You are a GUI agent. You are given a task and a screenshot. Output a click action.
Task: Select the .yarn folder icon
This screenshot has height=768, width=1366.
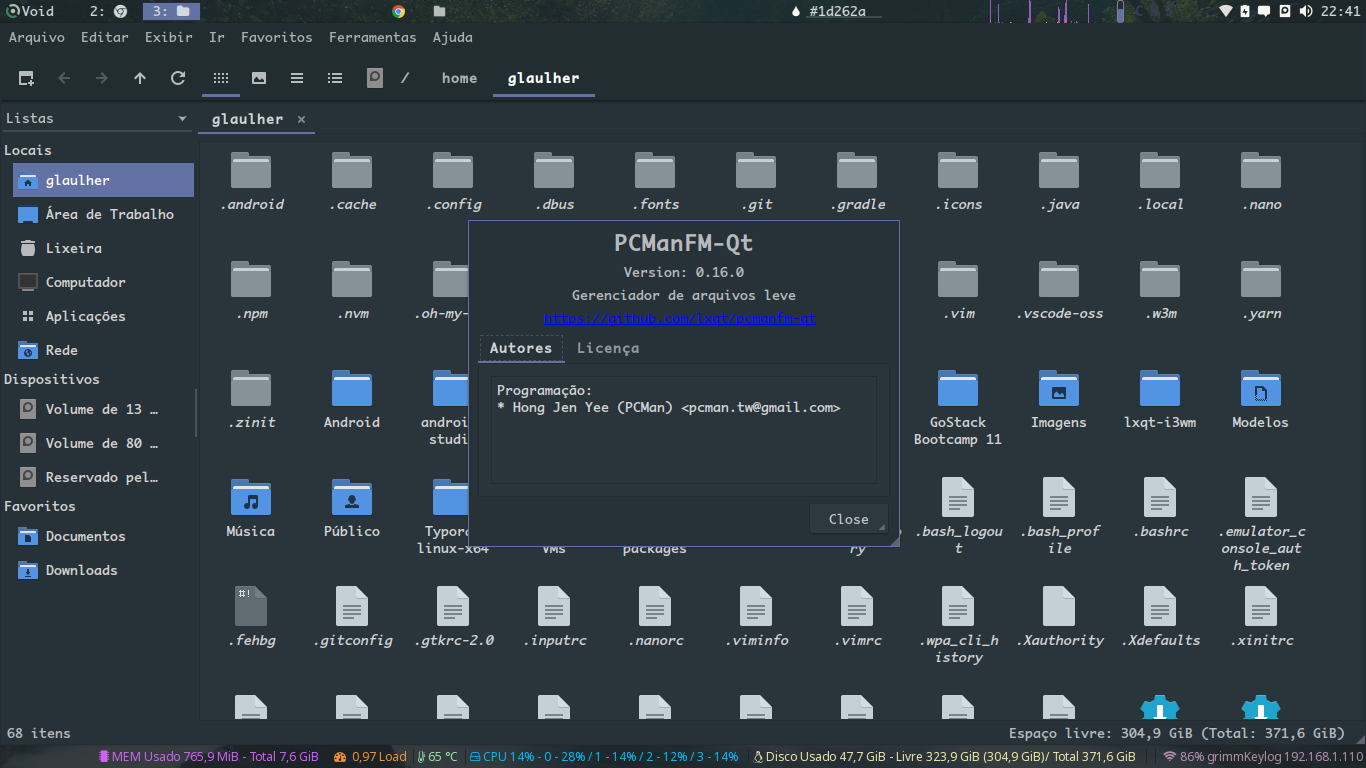[x=1261, y=280]
